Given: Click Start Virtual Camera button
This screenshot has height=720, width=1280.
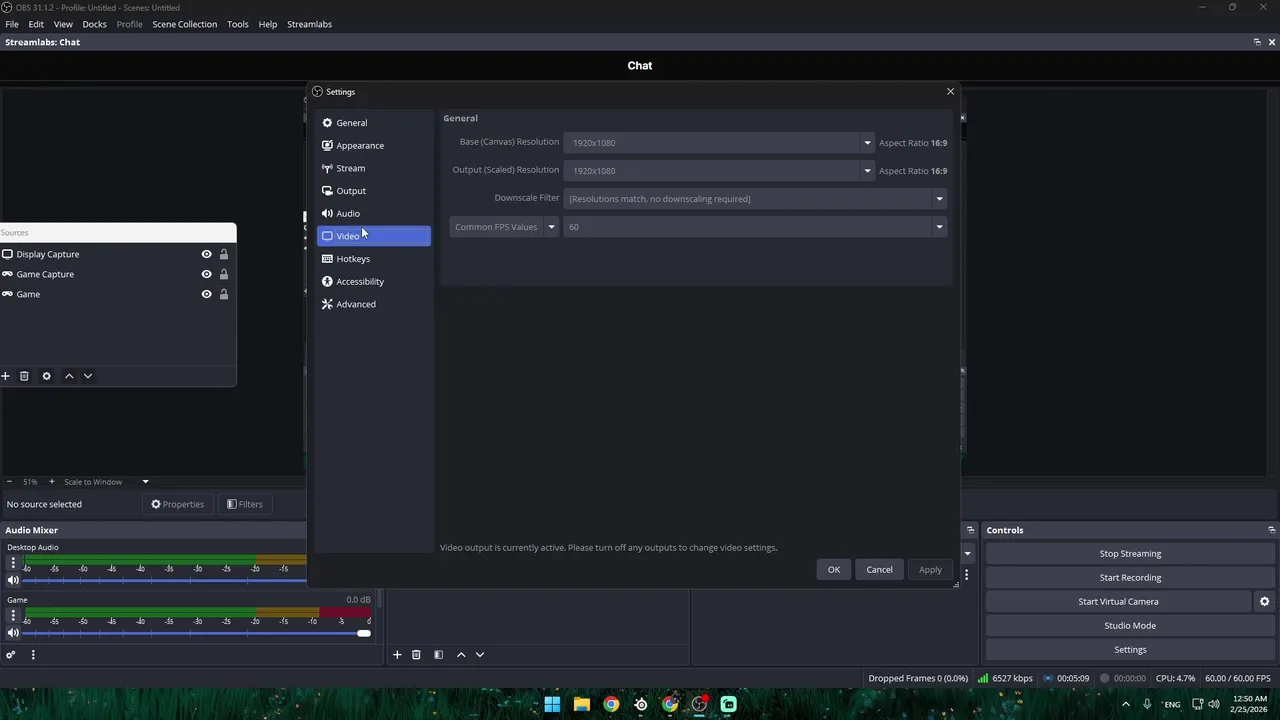Looking at the screenshot, I should pos(1118,602).
